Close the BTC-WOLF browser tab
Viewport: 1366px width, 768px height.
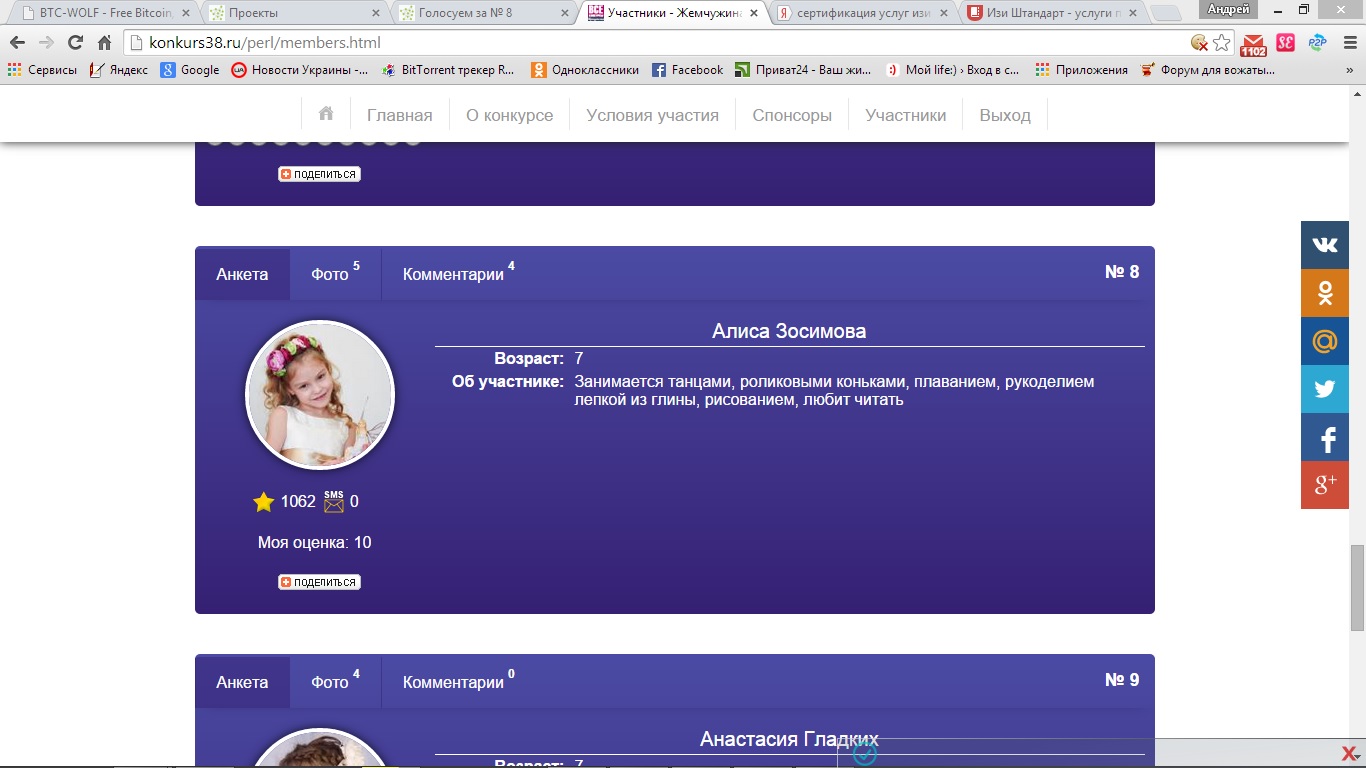pyautogui.click(x=186, y=13)
